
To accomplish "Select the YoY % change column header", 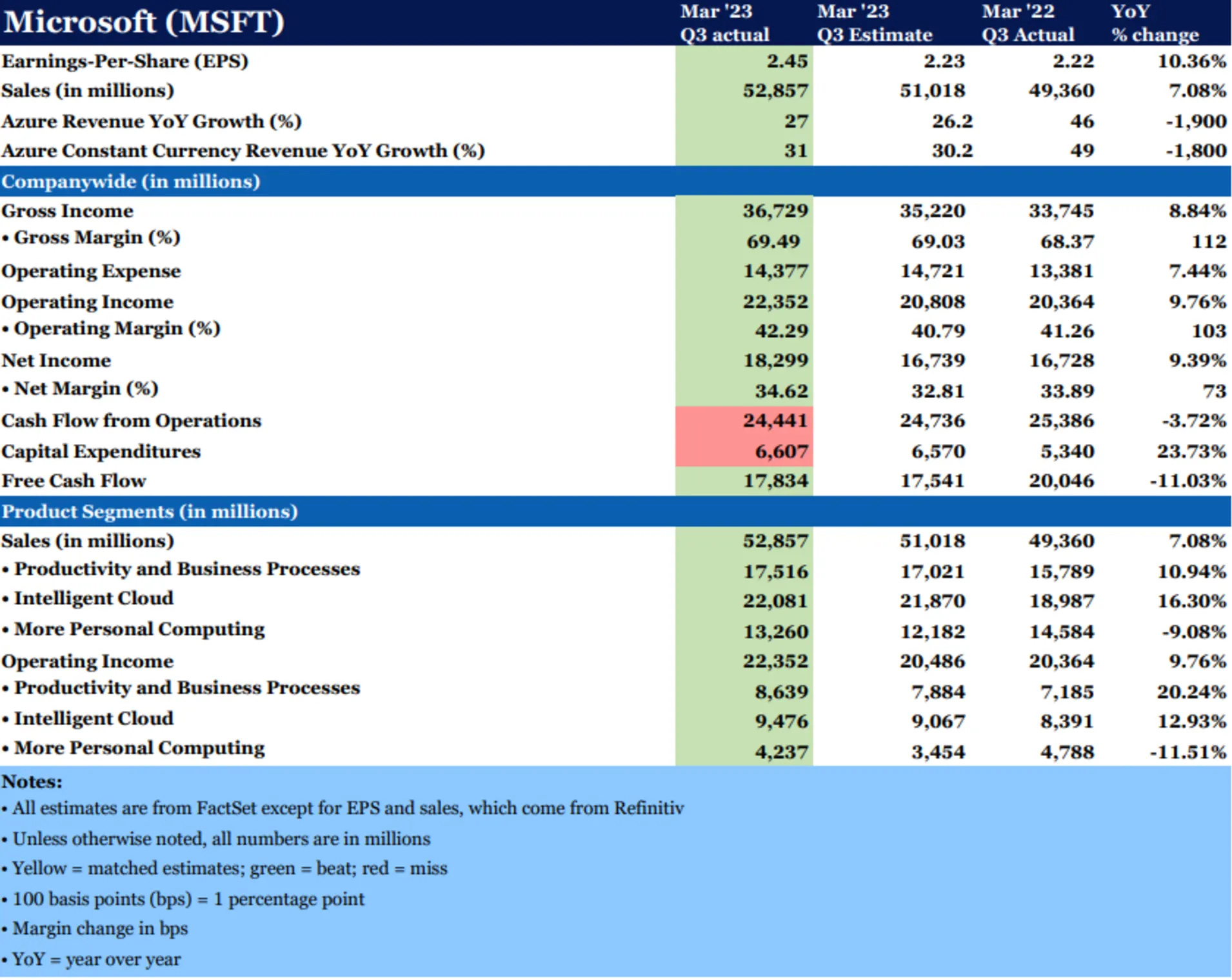I will 1155,23.
